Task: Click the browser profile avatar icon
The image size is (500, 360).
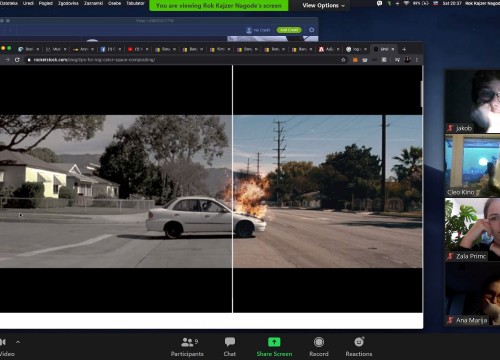Action: pyautogui.click(x=407, y=60)
